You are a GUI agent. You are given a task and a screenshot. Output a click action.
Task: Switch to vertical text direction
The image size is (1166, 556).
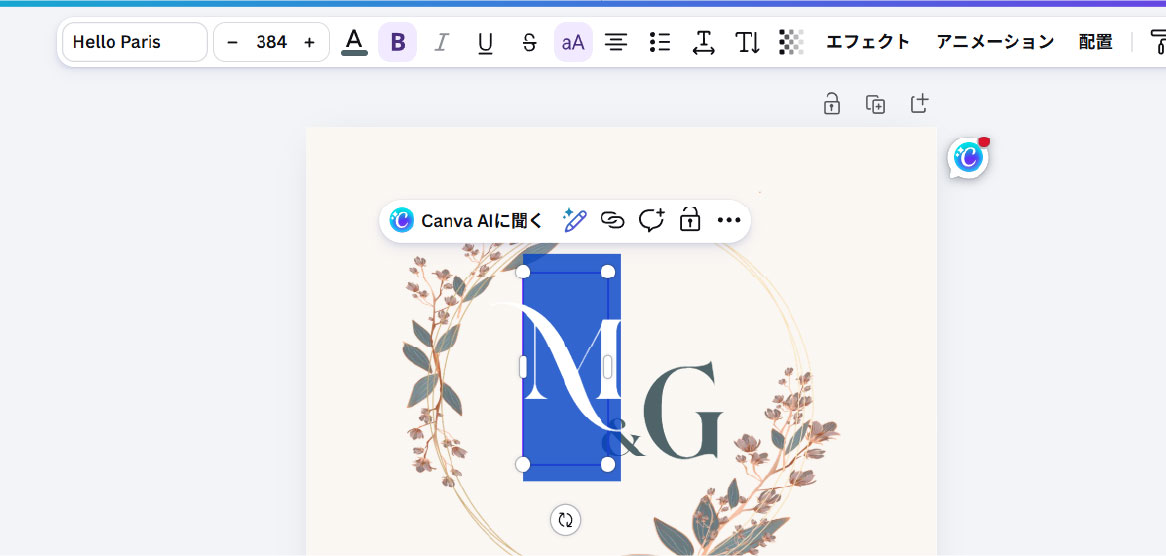(x=747, y=42)
